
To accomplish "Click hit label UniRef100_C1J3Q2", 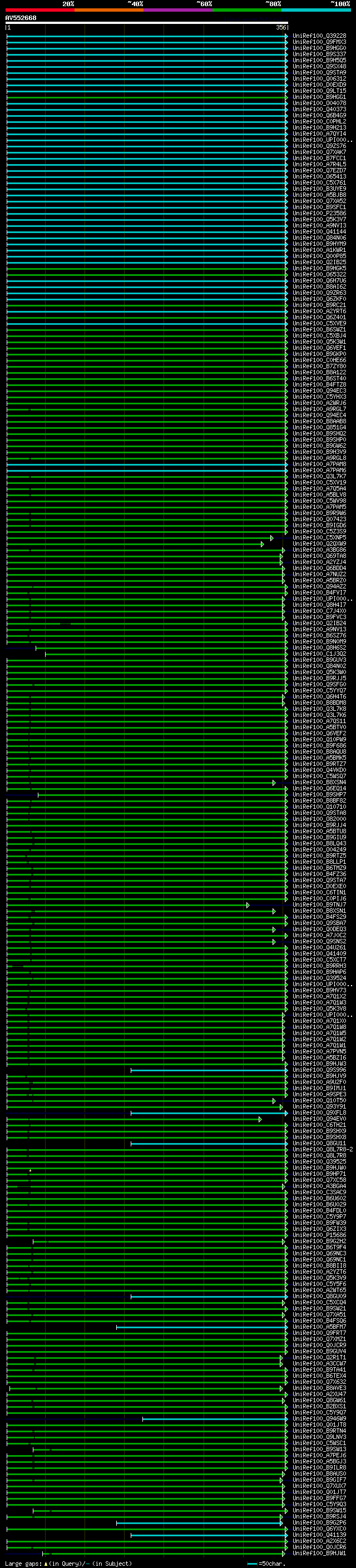I will [319, 654].
